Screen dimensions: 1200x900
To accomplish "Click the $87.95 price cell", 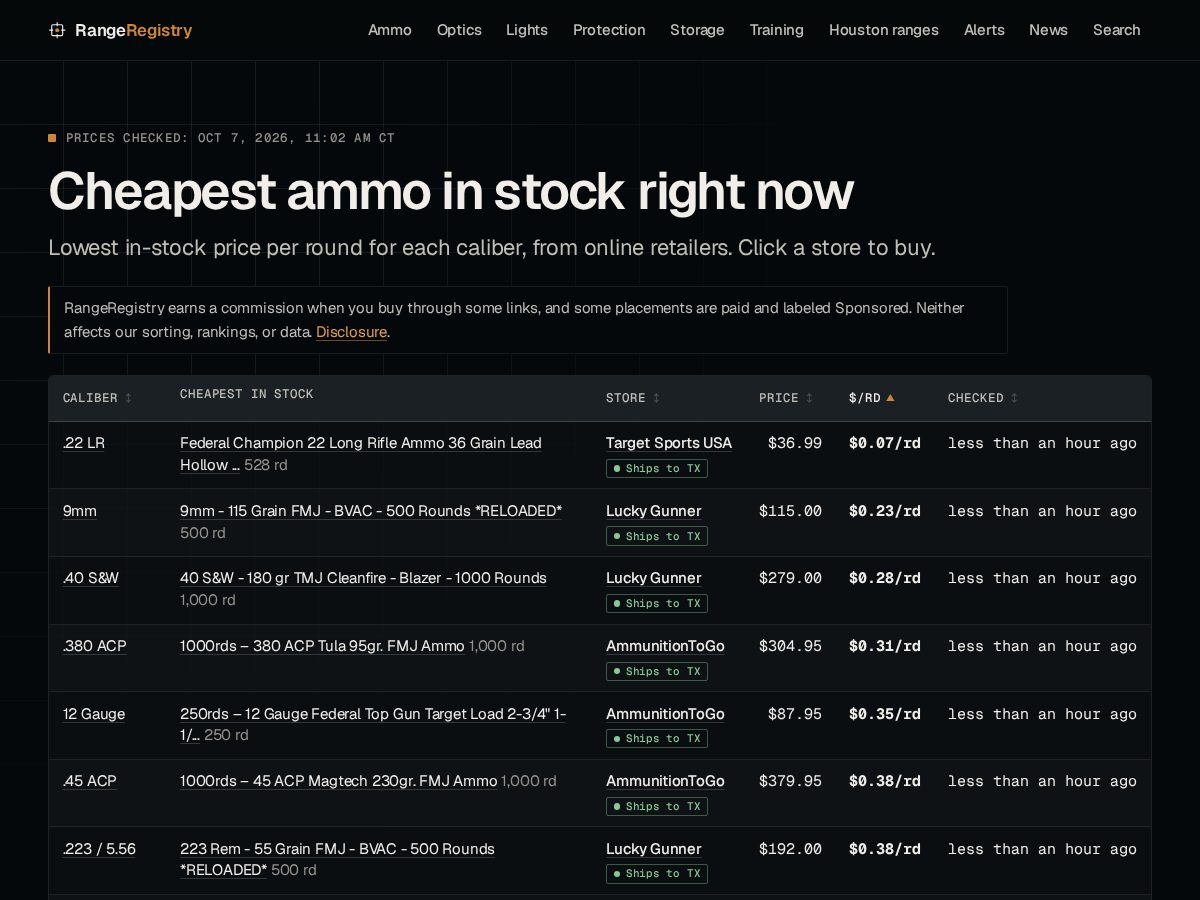I will coord(795,714).
